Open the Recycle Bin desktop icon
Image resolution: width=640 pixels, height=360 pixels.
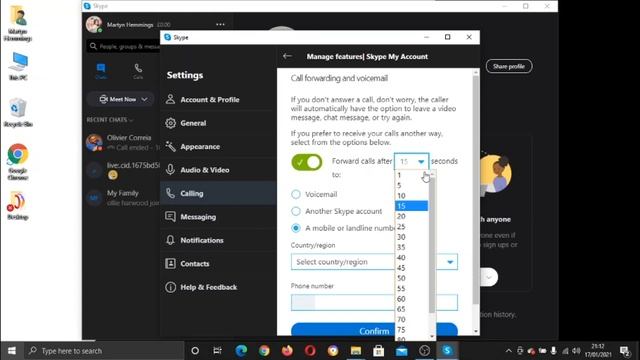pos(18,113)
